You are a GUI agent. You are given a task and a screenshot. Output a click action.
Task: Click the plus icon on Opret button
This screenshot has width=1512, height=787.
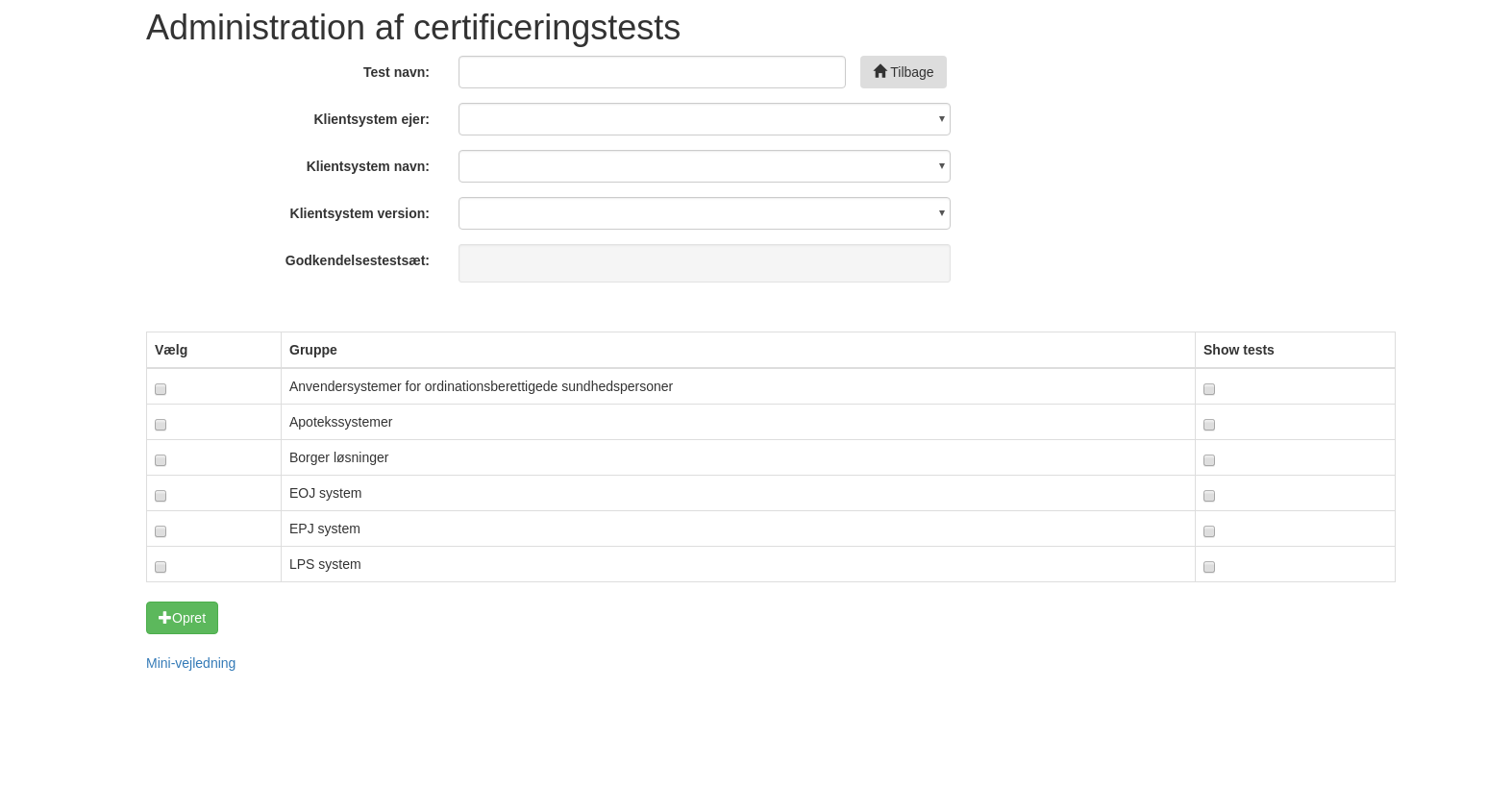coord(164,618)
